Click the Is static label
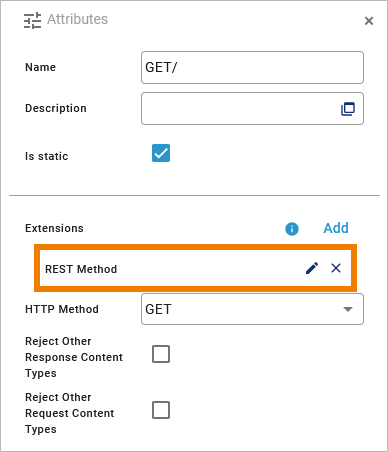The width and height of the screenshot is (388, 452). click(x=47, y=156)
